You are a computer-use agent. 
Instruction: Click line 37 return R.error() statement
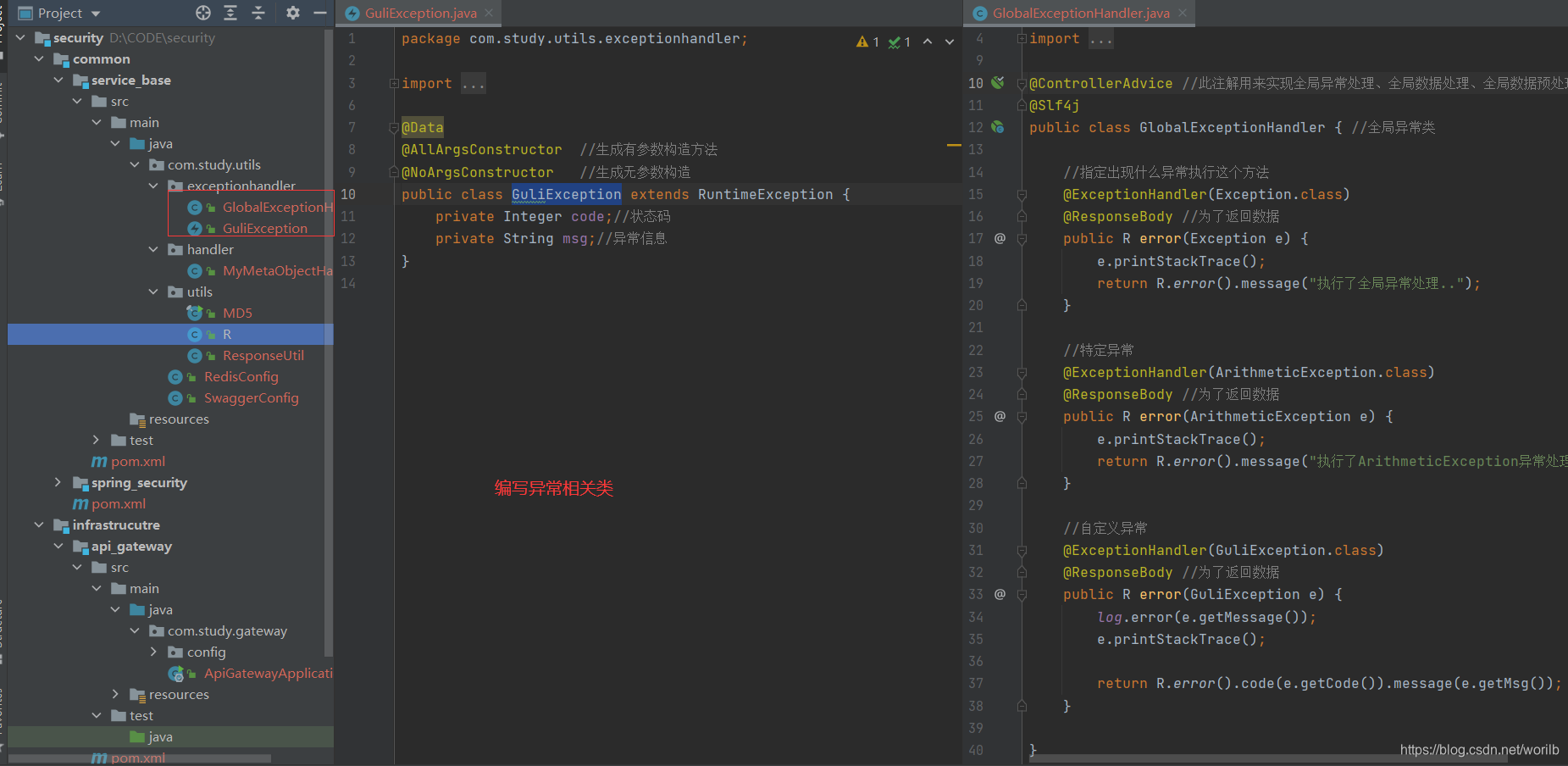tap(1330, 683)
